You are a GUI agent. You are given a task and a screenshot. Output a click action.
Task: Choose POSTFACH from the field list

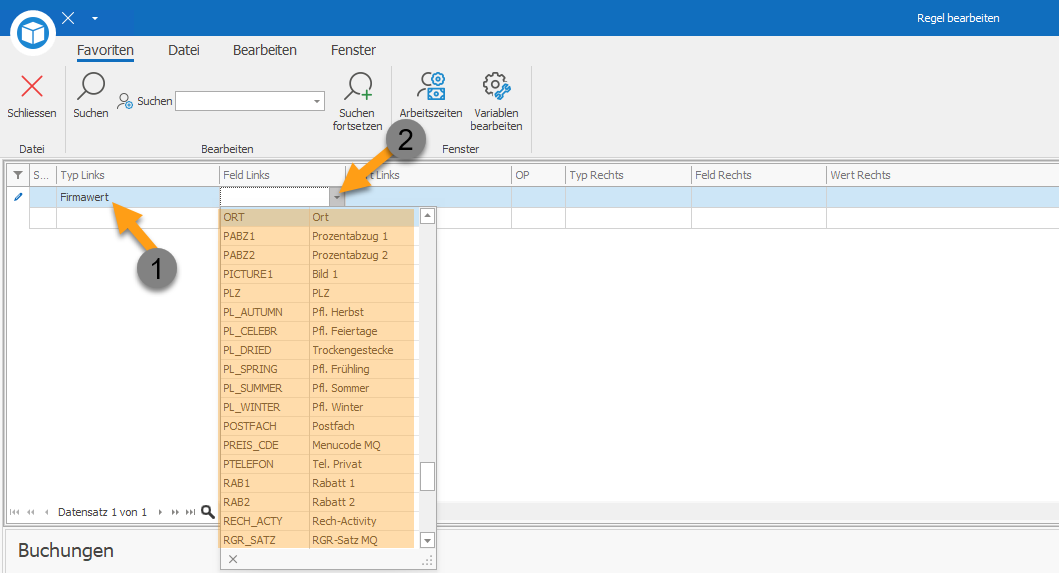(x=317, y=426)
